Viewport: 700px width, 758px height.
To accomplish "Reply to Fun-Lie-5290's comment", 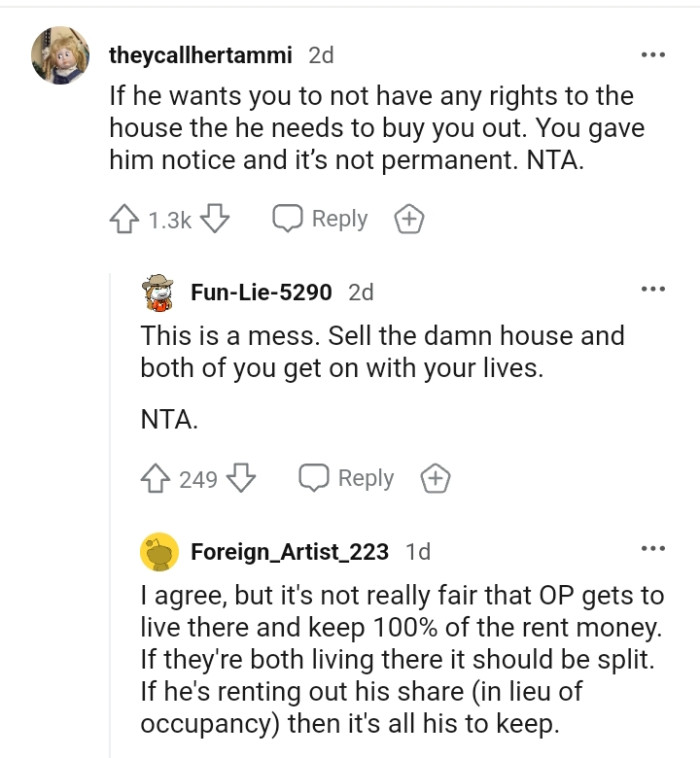I will pos(347,480).
